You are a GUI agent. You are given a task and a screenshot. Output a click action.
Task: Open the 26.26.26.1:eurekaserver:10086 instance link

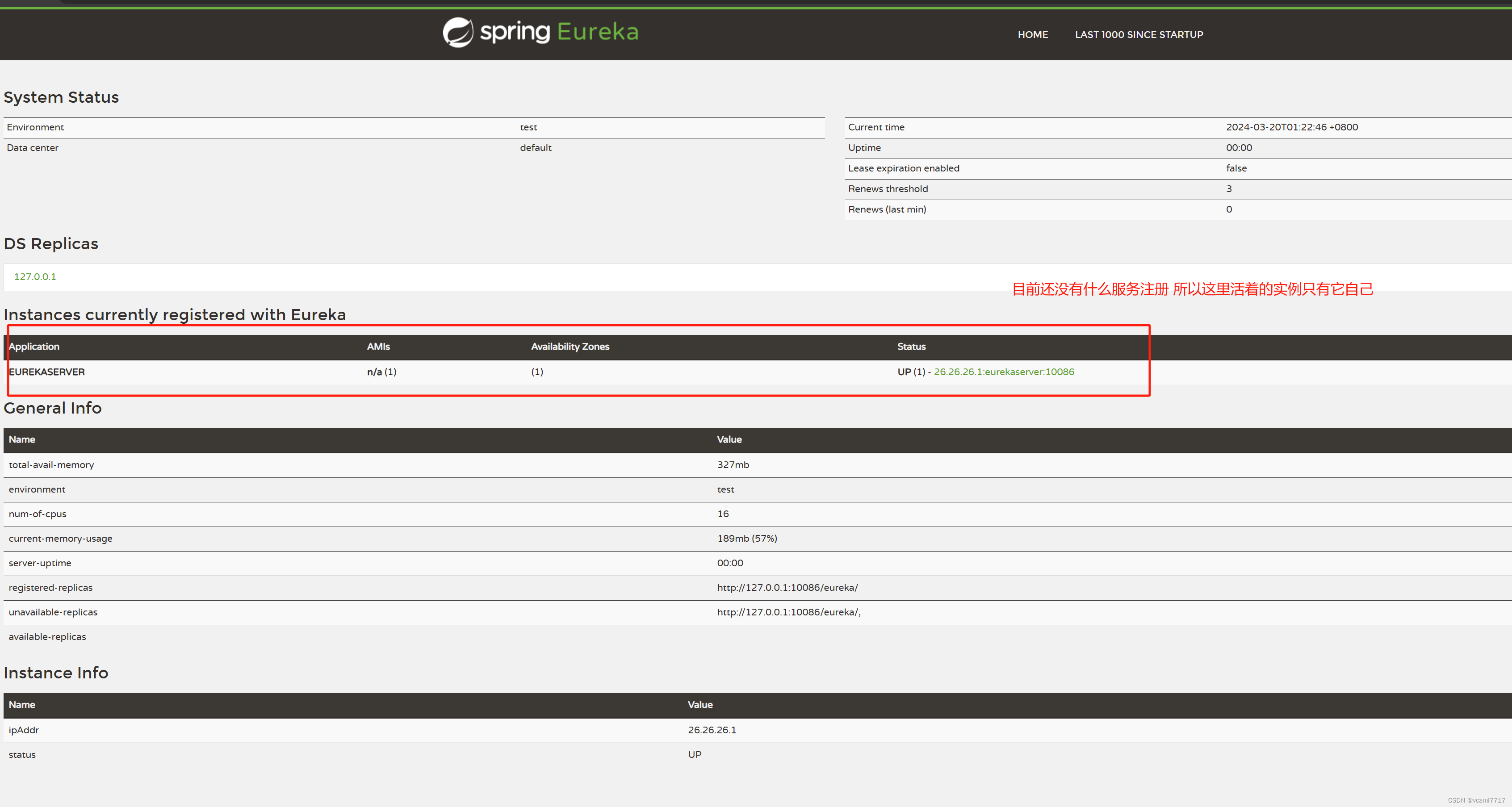click(1004, 372)
